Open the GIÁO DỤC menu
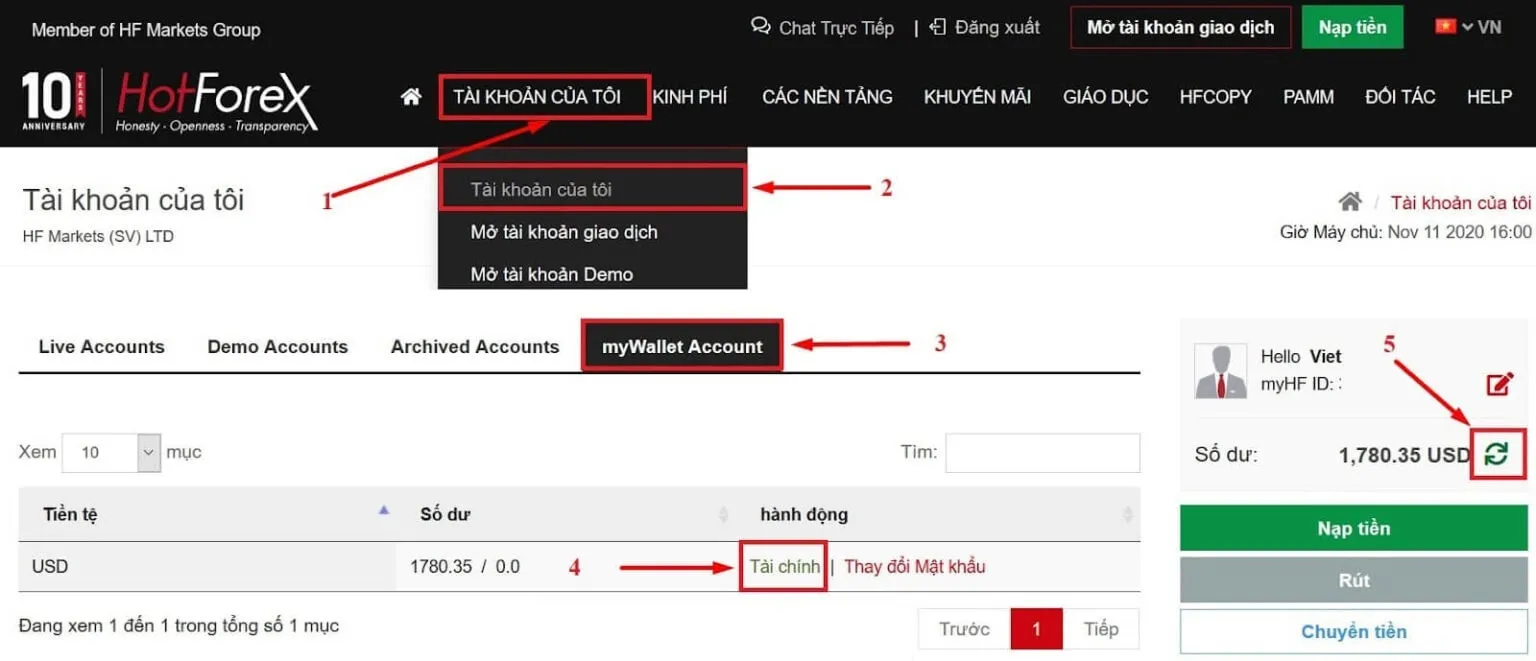This screenshot has width=1536, height=661. [1105, 97]
